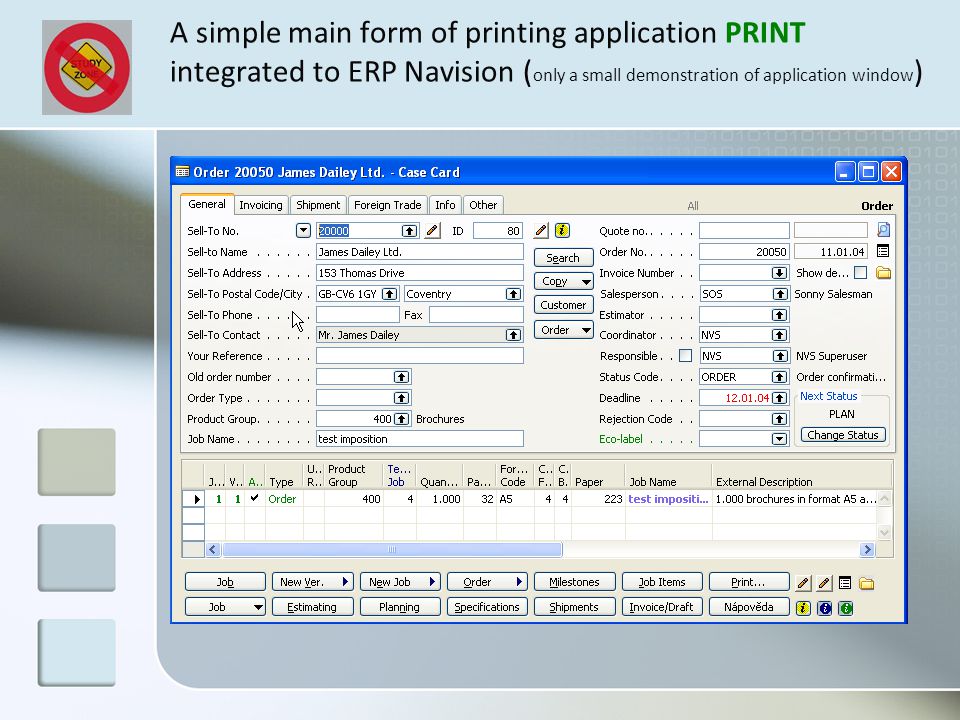
Task: Click lookup arrow in postal code GB-CV6 1GY field
Action: click(389, 294)
